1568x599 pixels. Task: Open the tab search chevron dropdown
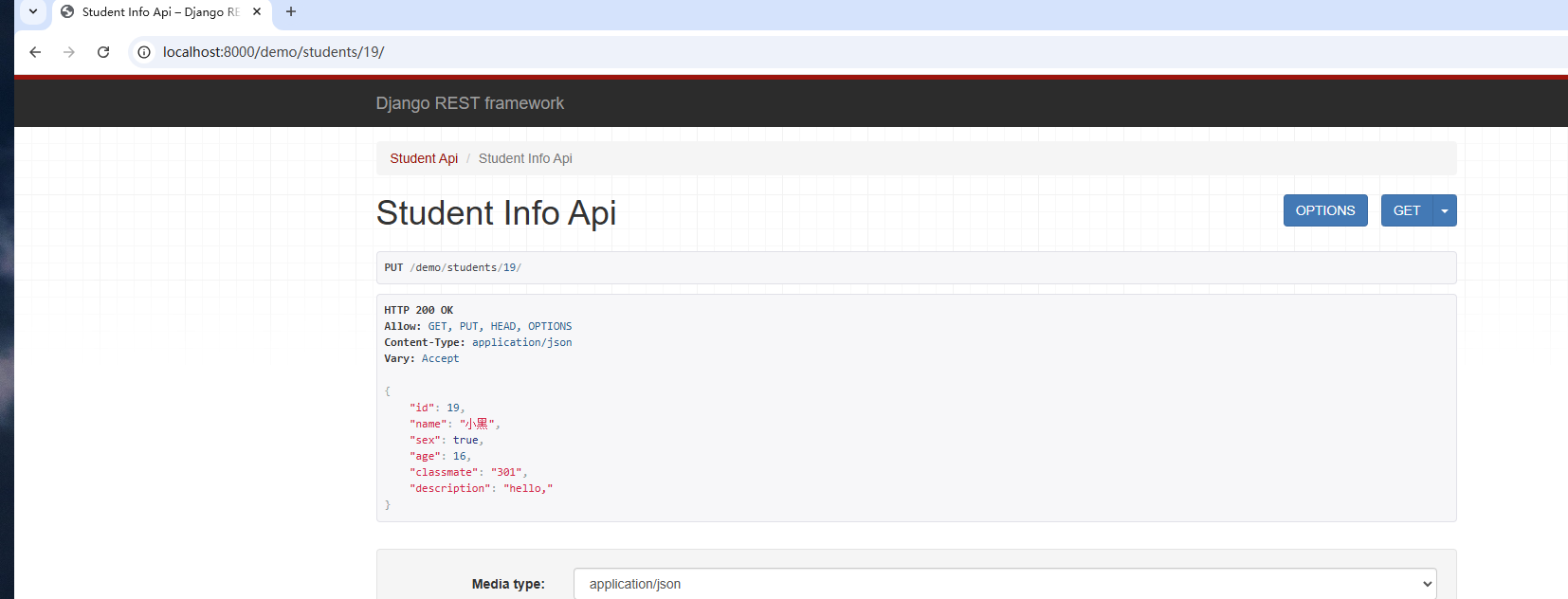(33, 11)
